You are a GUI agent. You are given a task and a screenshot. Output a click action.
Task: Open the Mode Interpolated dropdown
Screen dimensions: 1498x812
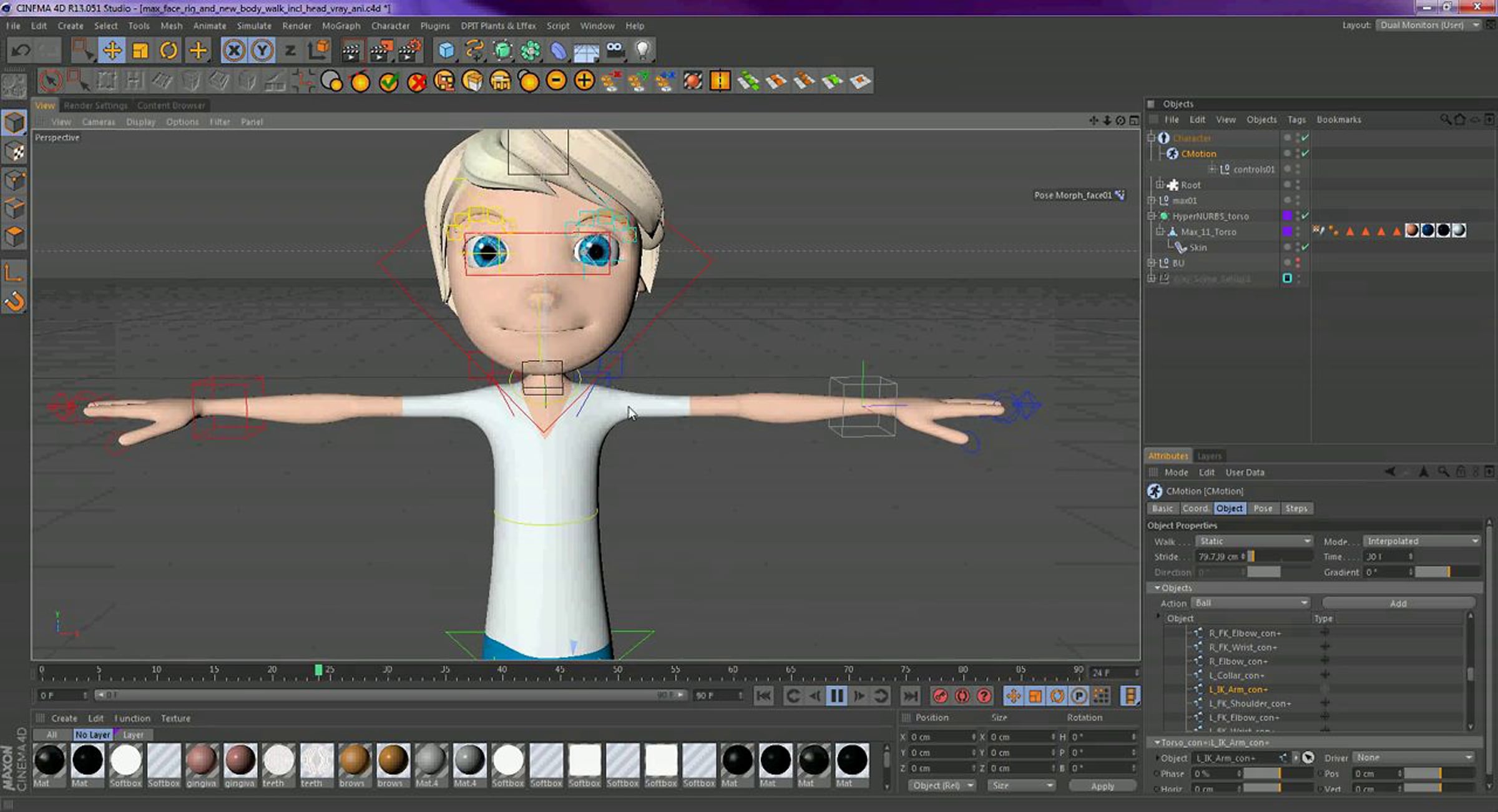coord(1421,541)
